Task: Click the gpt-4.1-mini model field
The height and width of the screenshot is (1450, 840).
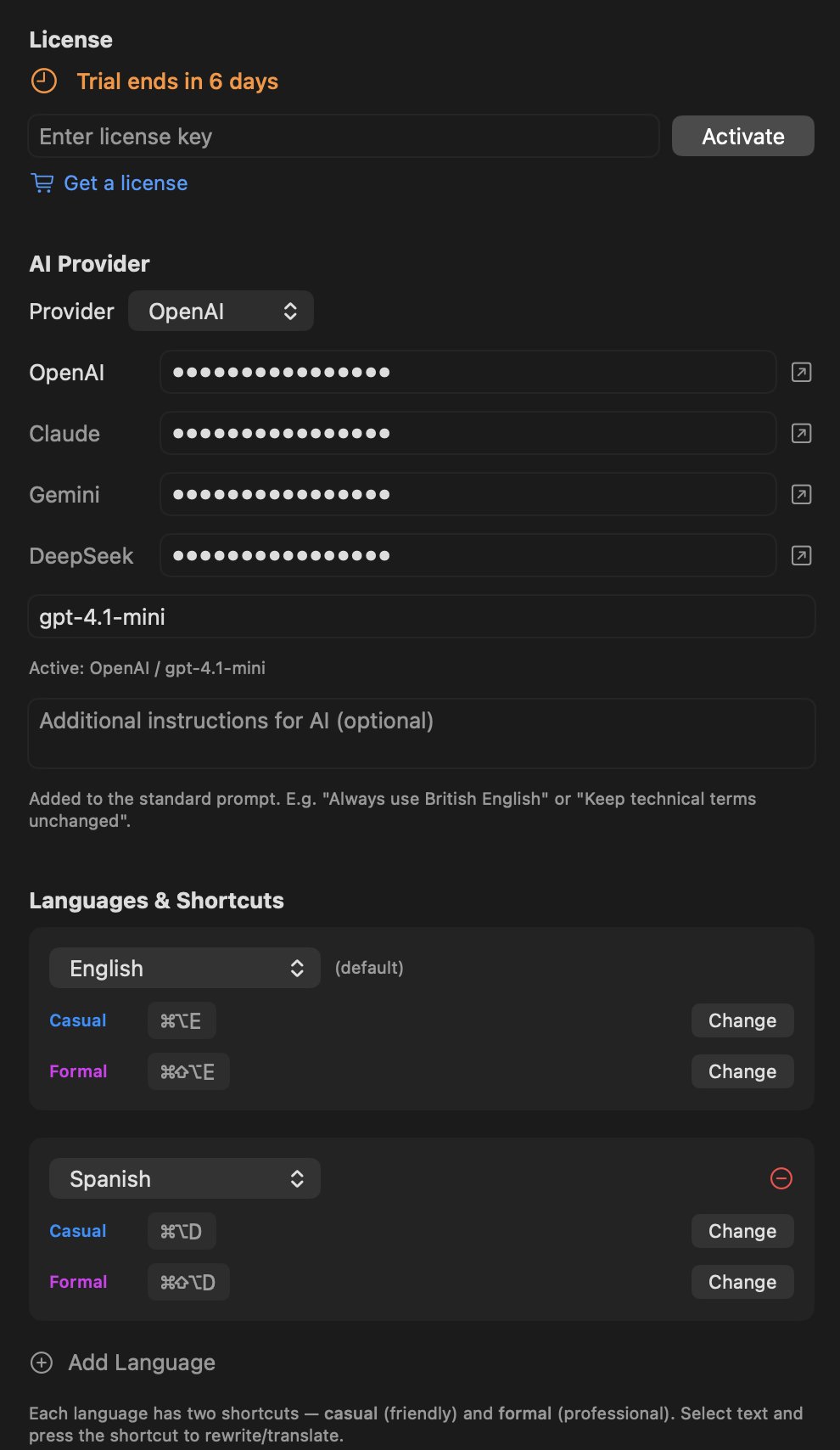Action: 422,616
